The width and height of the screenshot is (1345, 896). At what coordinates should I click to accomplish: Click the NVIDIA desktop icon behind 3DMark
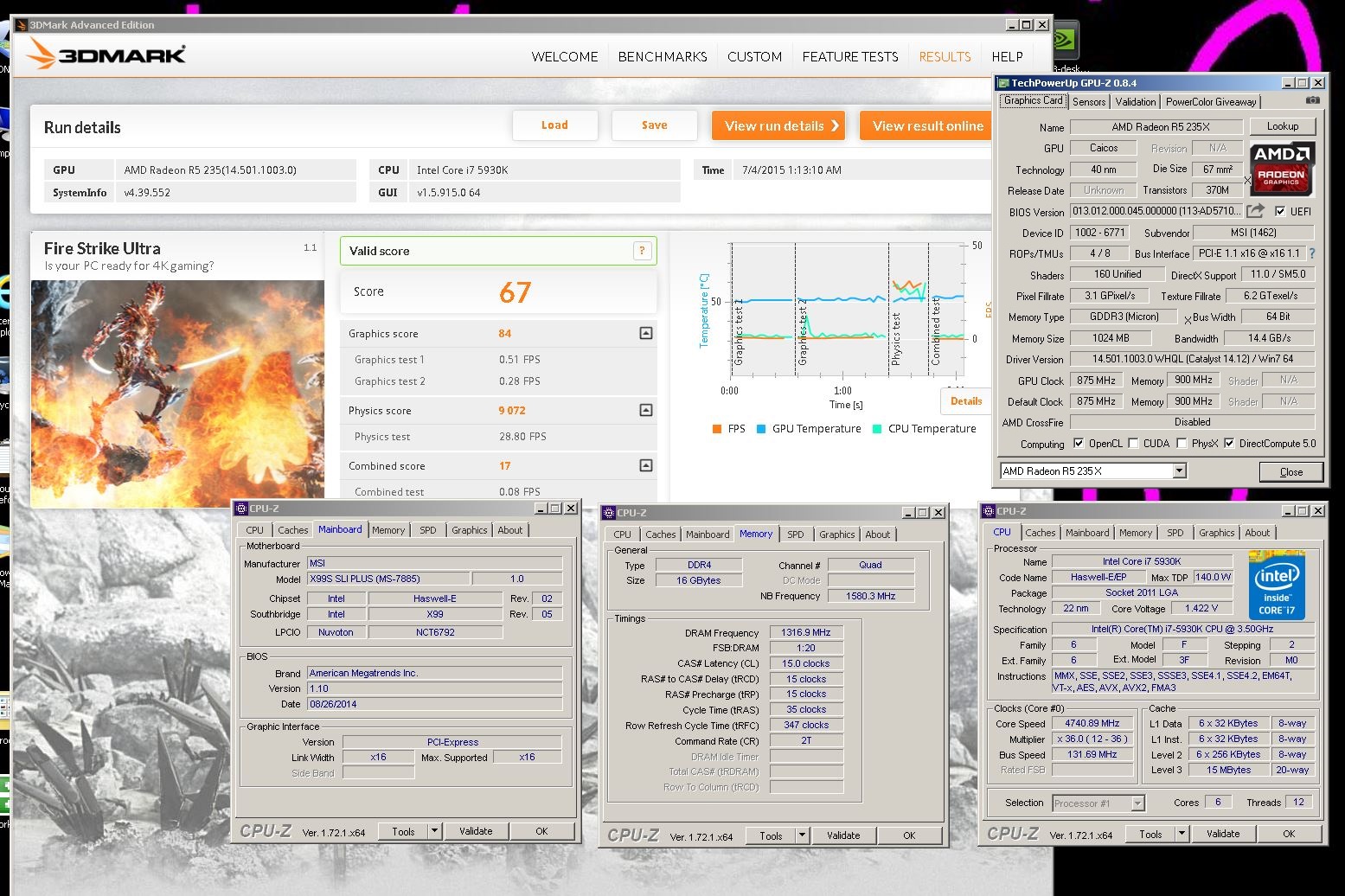(x=1065, y=41)
